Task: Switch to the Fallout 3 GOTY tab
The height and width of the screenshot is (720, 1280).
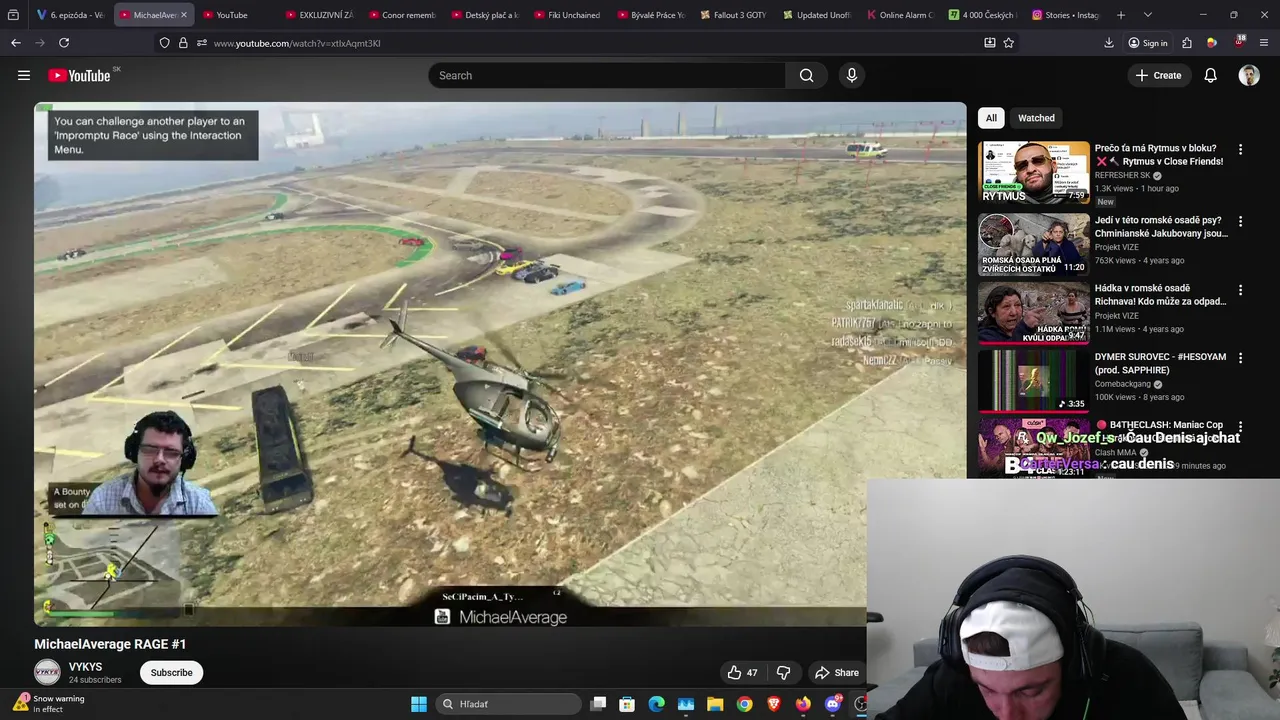Action: click(732, 15)
